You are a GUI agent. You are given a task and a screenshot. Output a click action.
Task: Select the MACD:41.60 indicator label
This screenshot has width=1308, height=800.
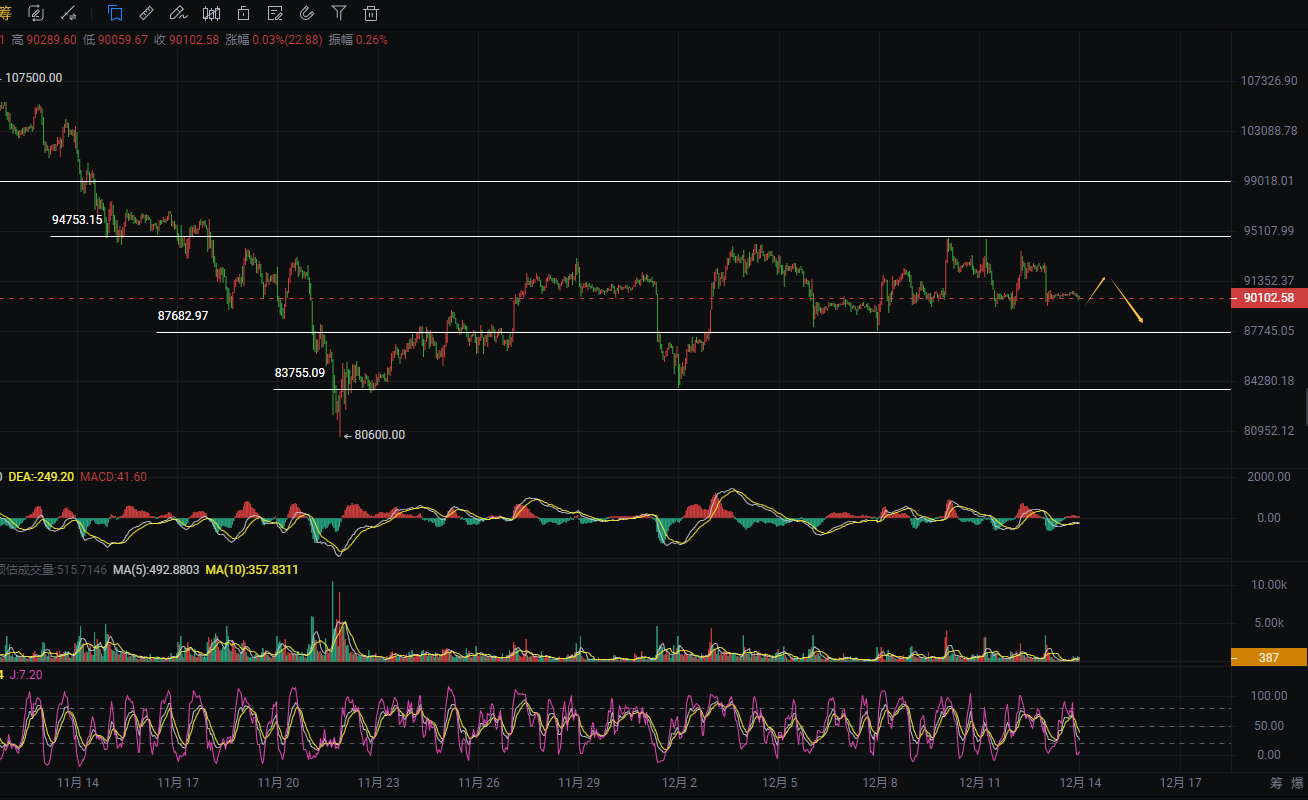pyautogui.click(x=113, y=477)
